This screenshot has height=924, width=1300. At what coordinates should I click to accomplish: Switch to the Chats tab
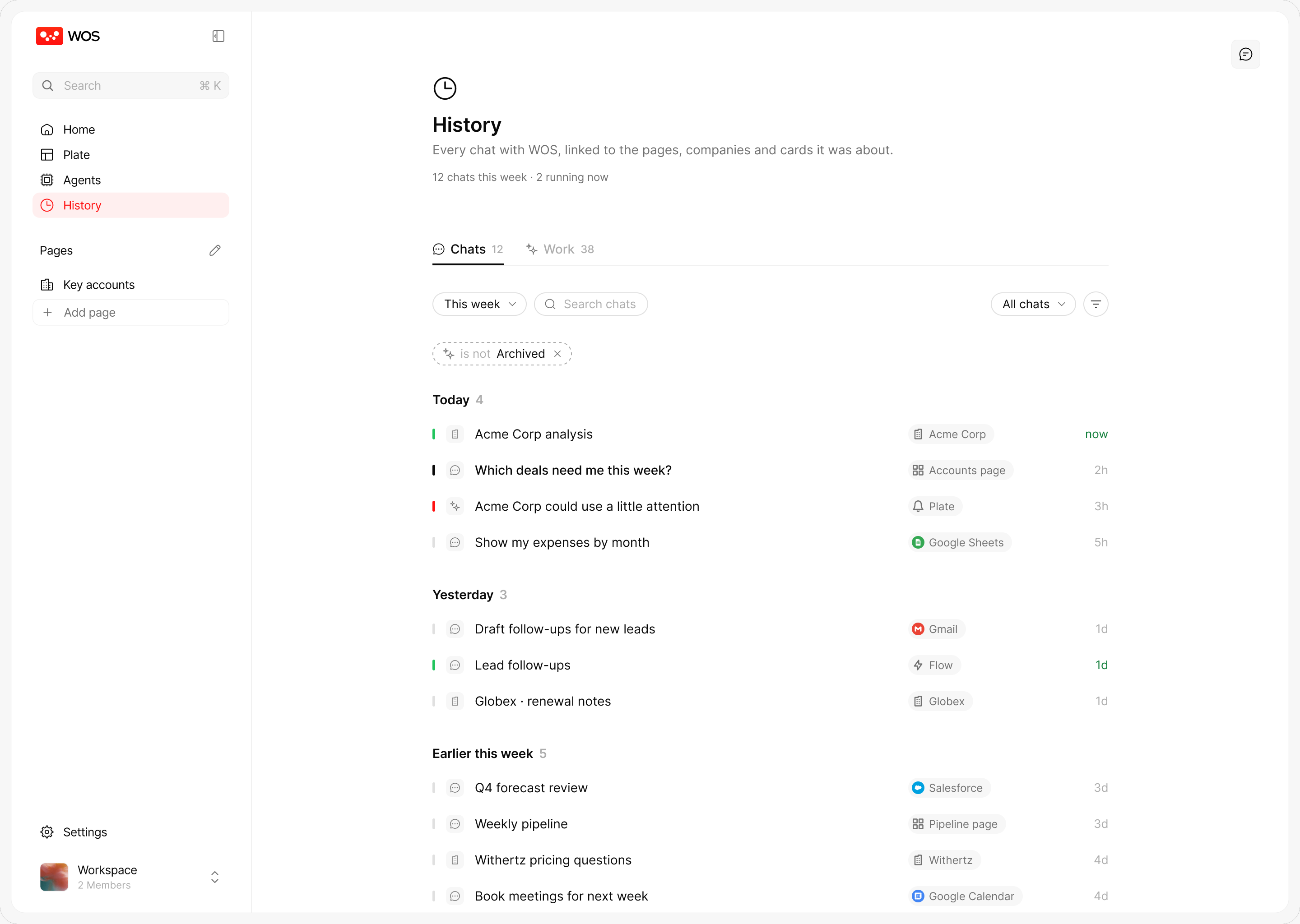(x=468, y=249)
